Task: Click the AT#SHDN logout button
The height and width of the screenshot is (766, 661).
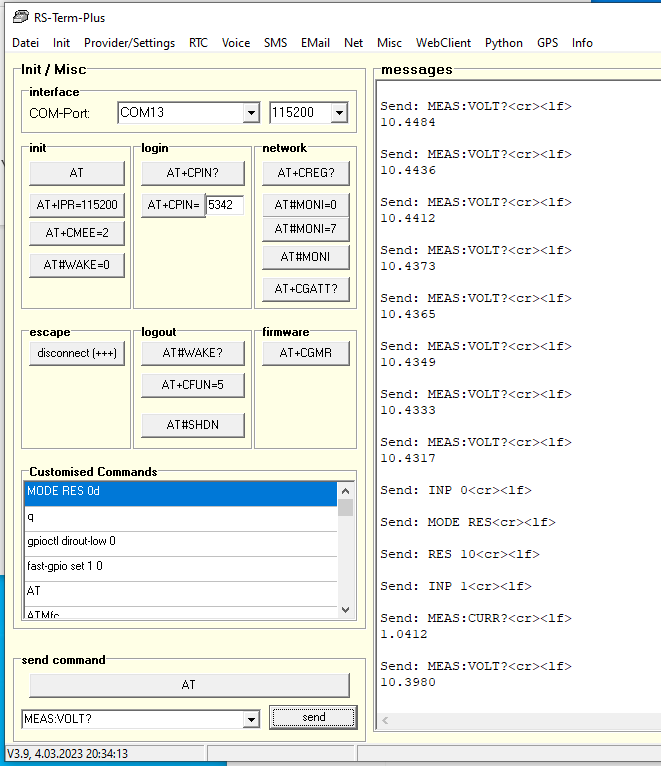Action: [192, 425]
